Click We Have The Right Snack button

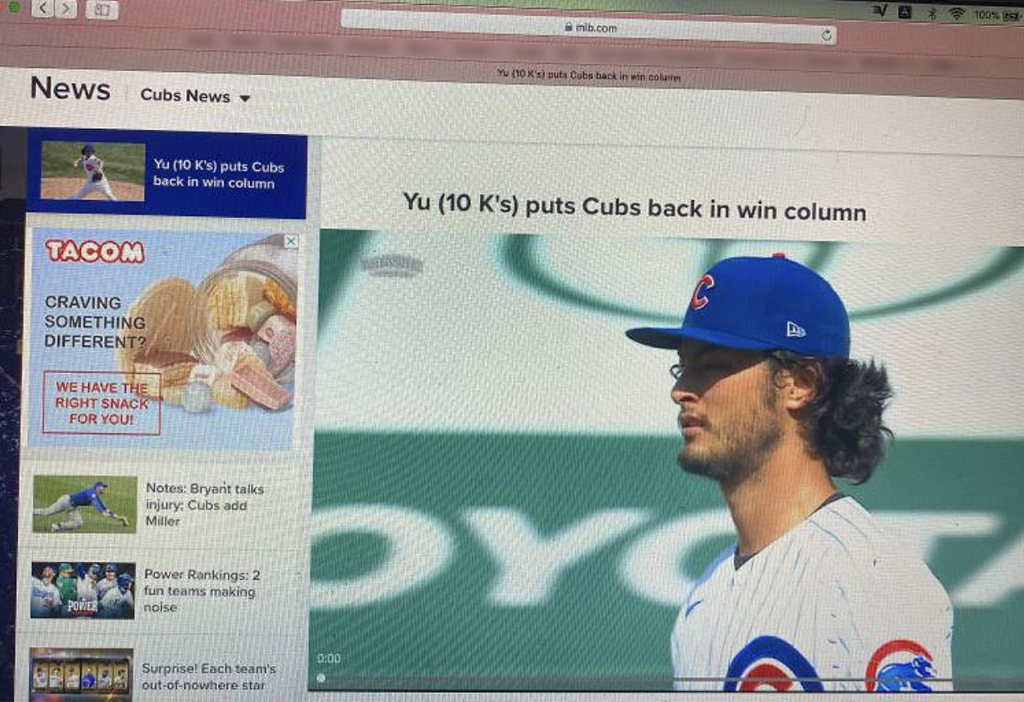point(101,403)
